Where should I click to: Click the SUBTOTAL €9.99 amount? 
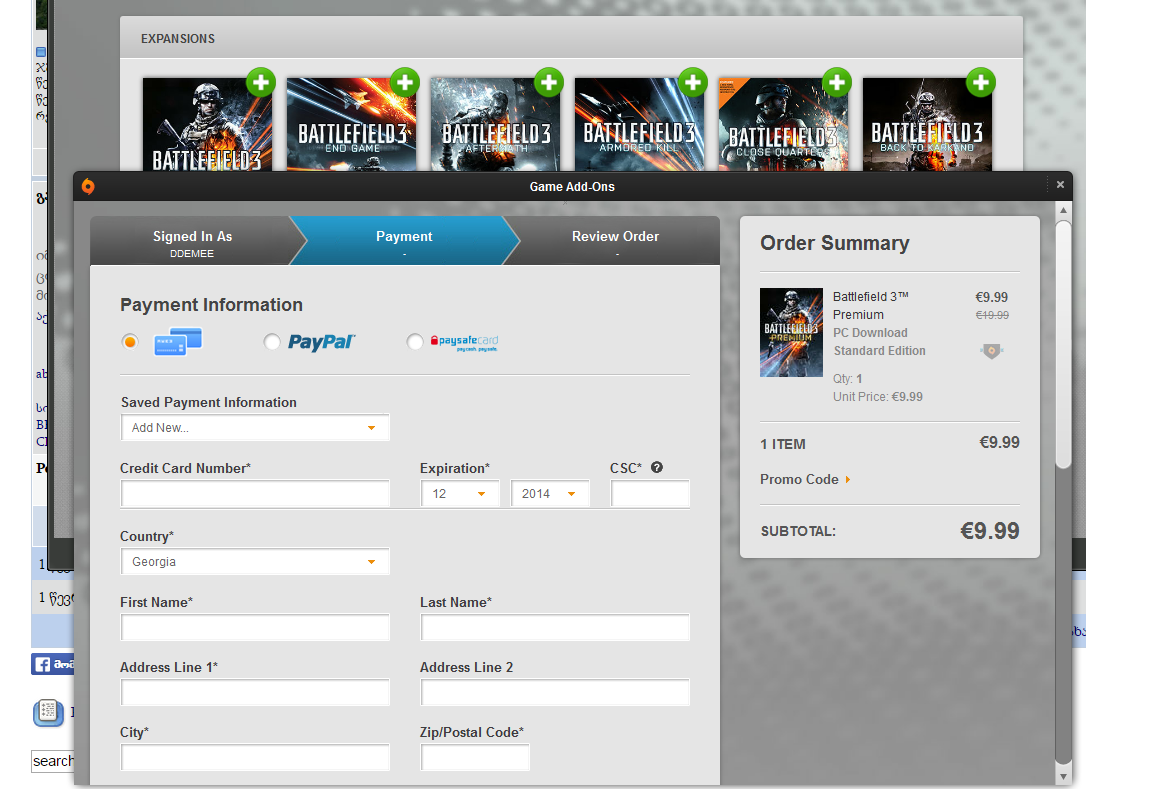coord(990,530)
